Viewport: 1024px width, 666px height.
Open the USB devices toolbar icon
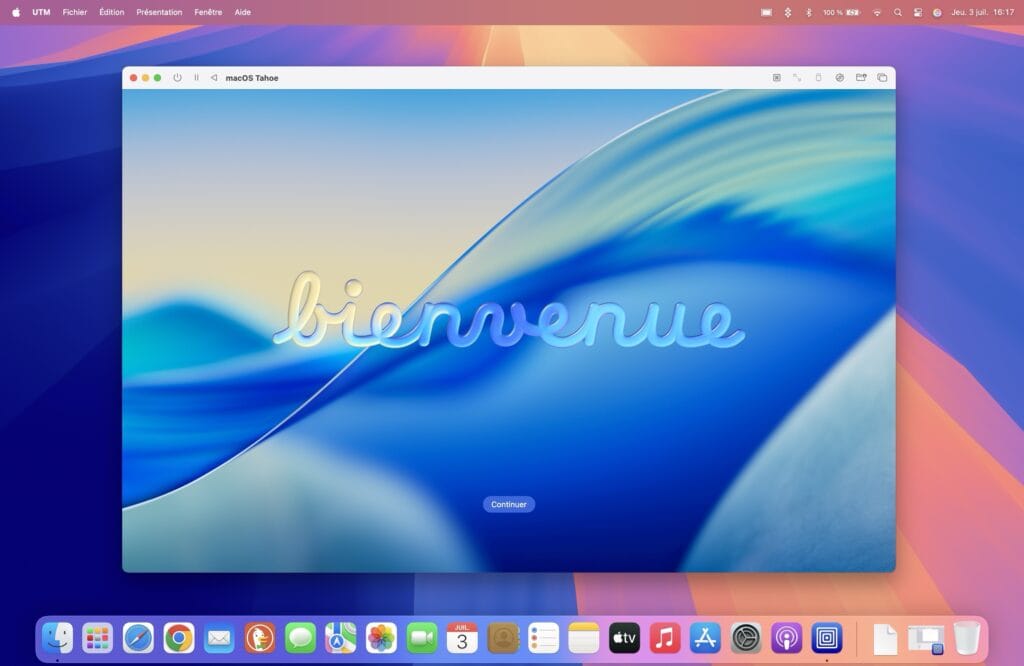click(x=818, y=78)
